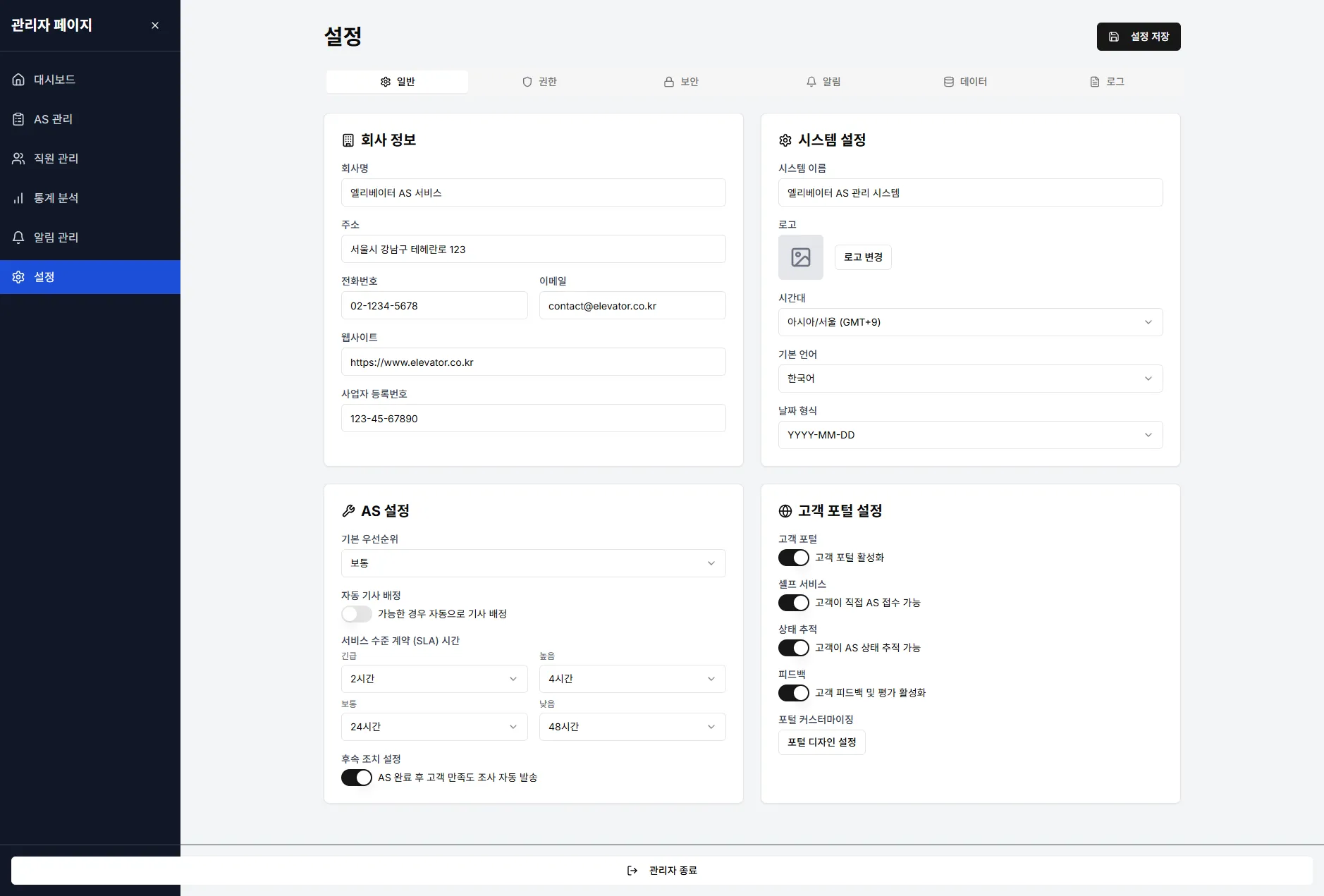Click the 시스템 이름 input field
The image size is (1324, 896).
point(971,192)
